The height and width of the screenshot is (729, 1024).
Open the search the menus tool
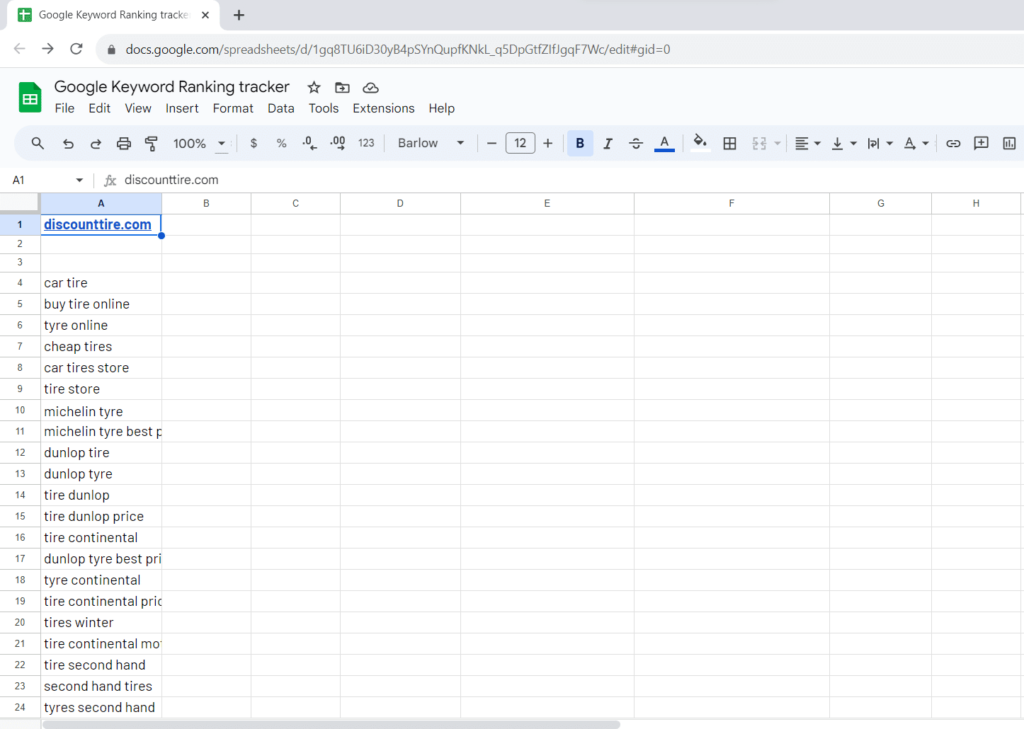37,143
